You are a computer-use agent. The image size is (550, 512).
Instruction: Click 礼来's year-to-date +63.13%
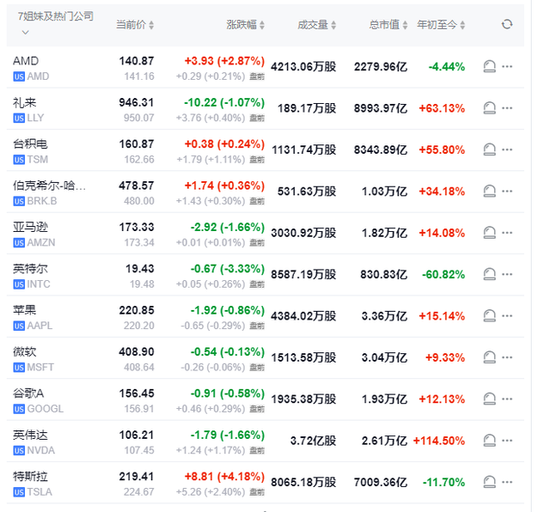point(442,108)
